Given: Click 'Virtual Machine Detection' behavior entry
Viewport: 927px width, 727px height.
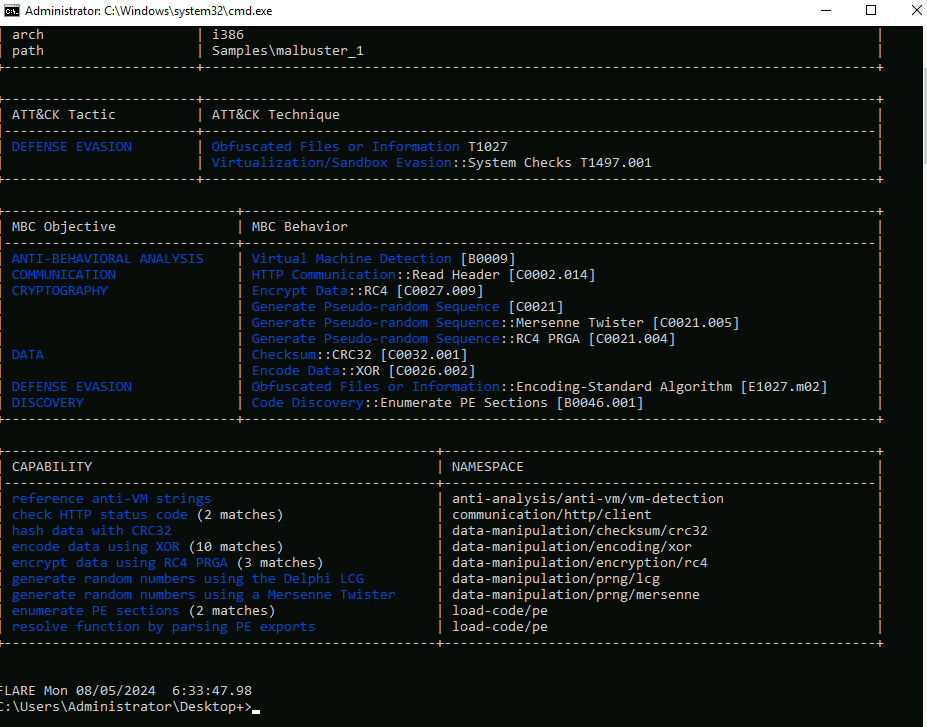Looking at the screenshot, I should click(351, 259).
